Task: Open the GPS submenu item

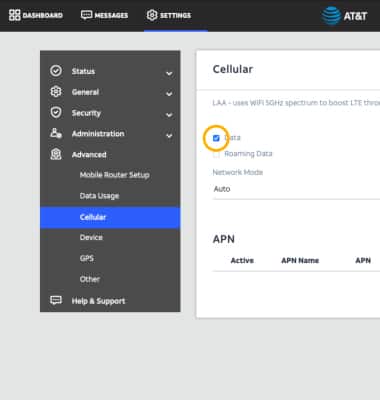Action: [x=87, y=258]
